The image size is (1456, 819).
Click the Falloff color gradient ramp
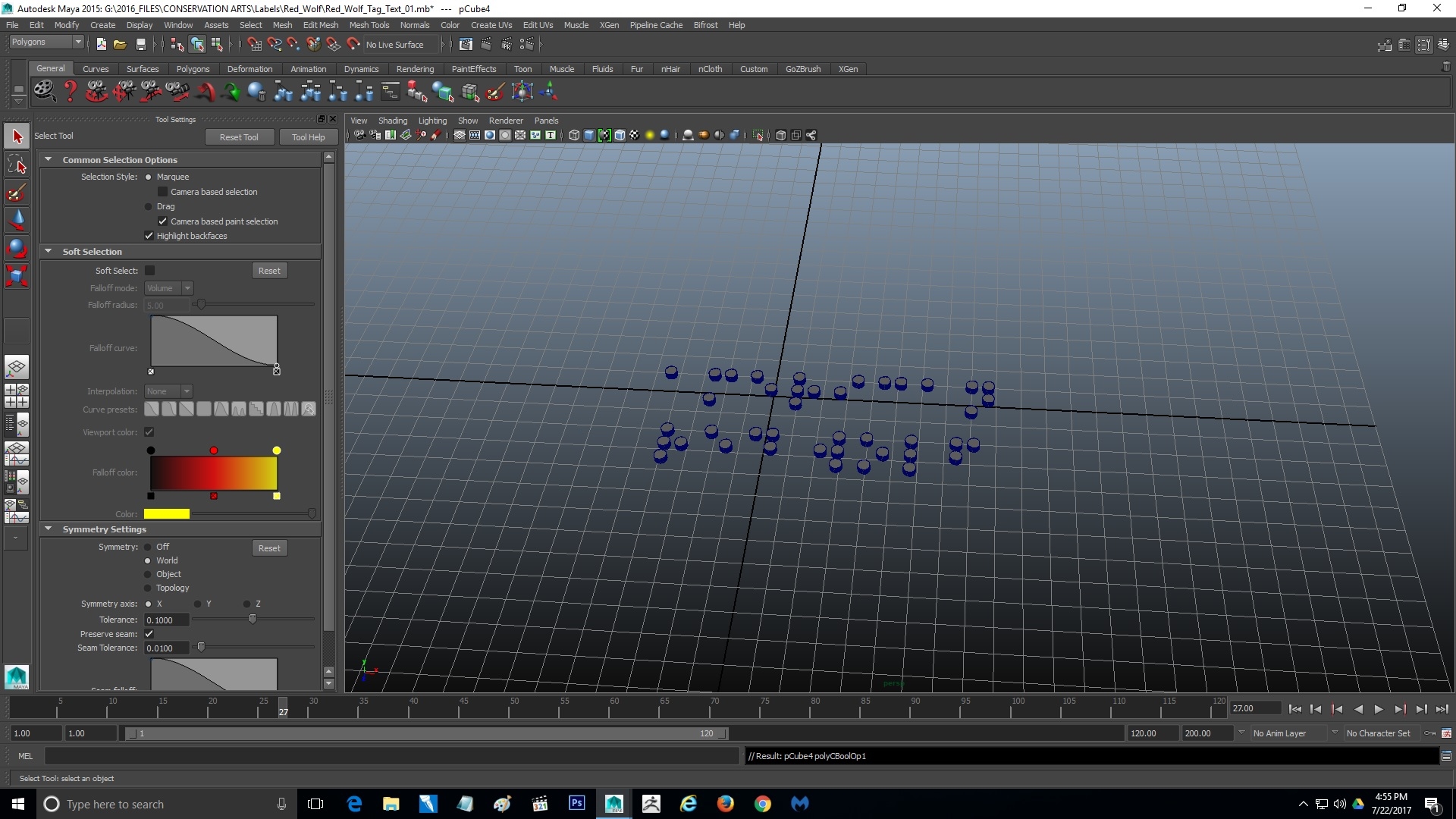[x=214, y=473]
